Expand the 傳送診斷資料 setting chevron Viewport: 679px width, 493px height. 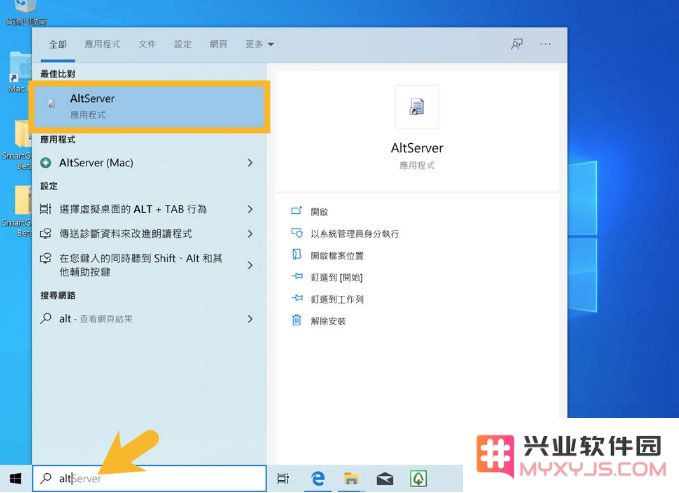pyautogui.click(x=250, y=234)
